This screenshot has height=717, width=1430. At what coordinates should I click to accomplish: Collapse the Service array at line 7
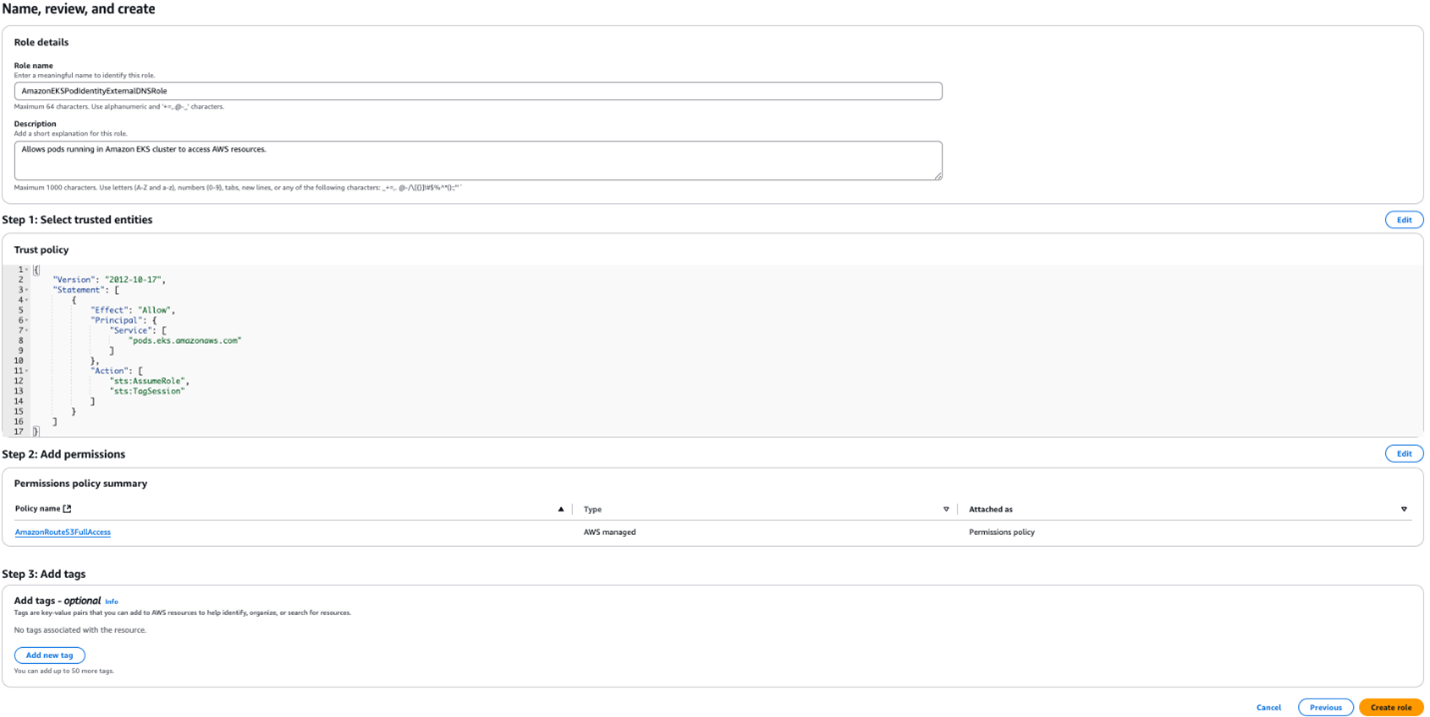pos(28,329)
